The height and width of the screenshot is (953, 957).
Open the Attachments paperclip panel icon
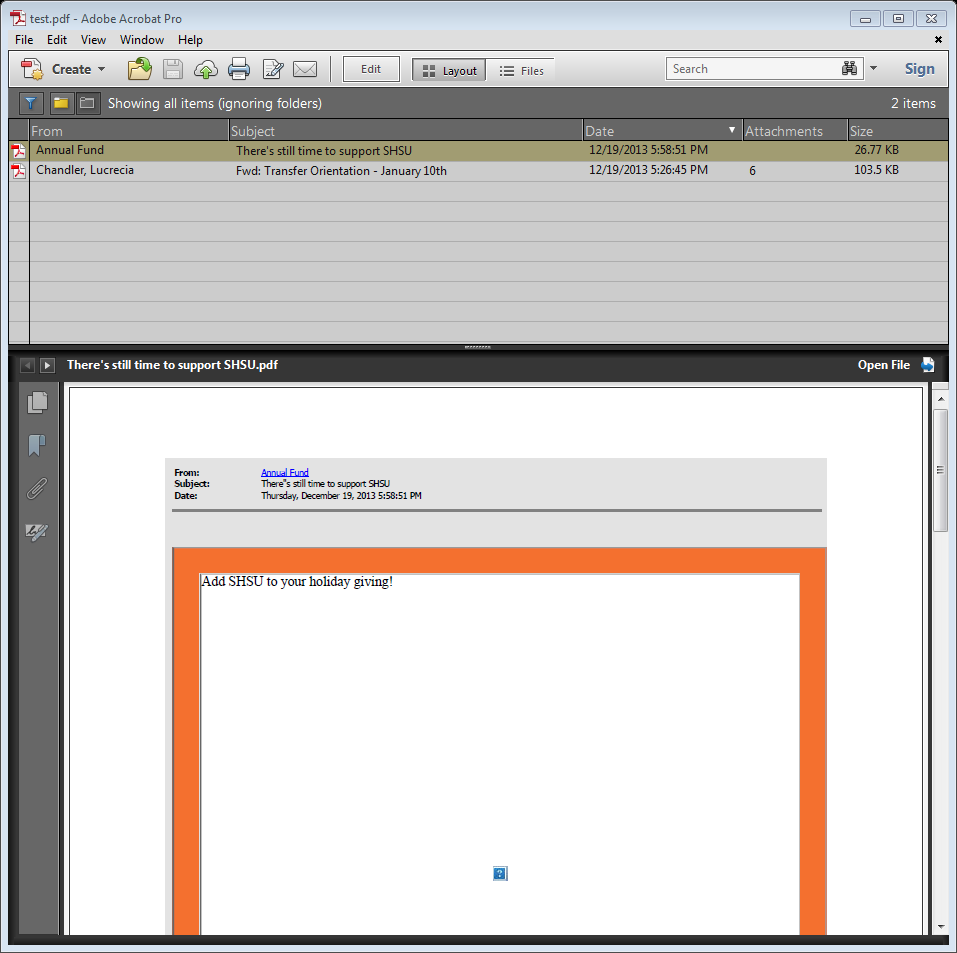[x=37, y=488]
